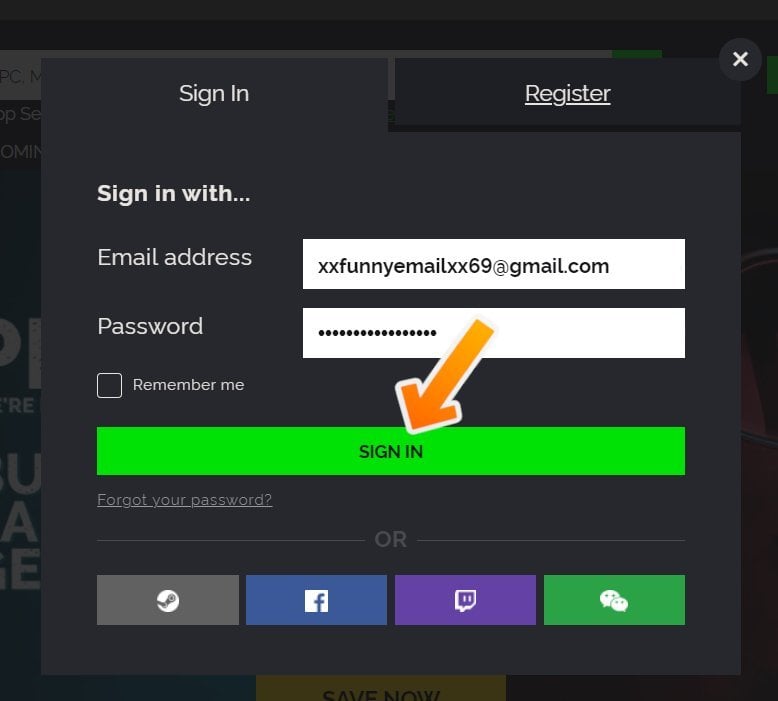Close the sign-in dialog with X
Screen dimensions: 778x701
pos(740,59)
